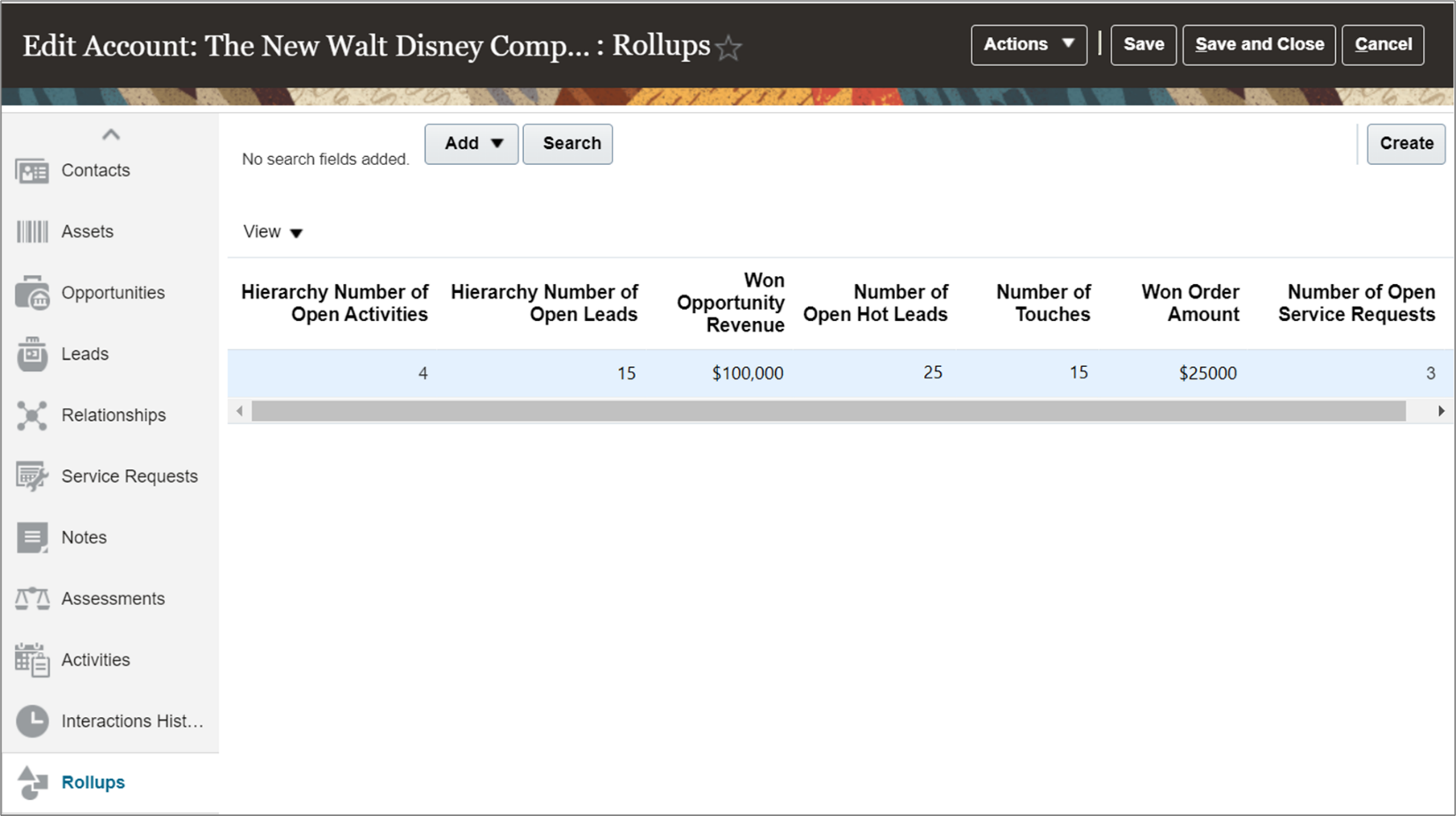
Task: Open the Notes tab
Action: [84, 537]
